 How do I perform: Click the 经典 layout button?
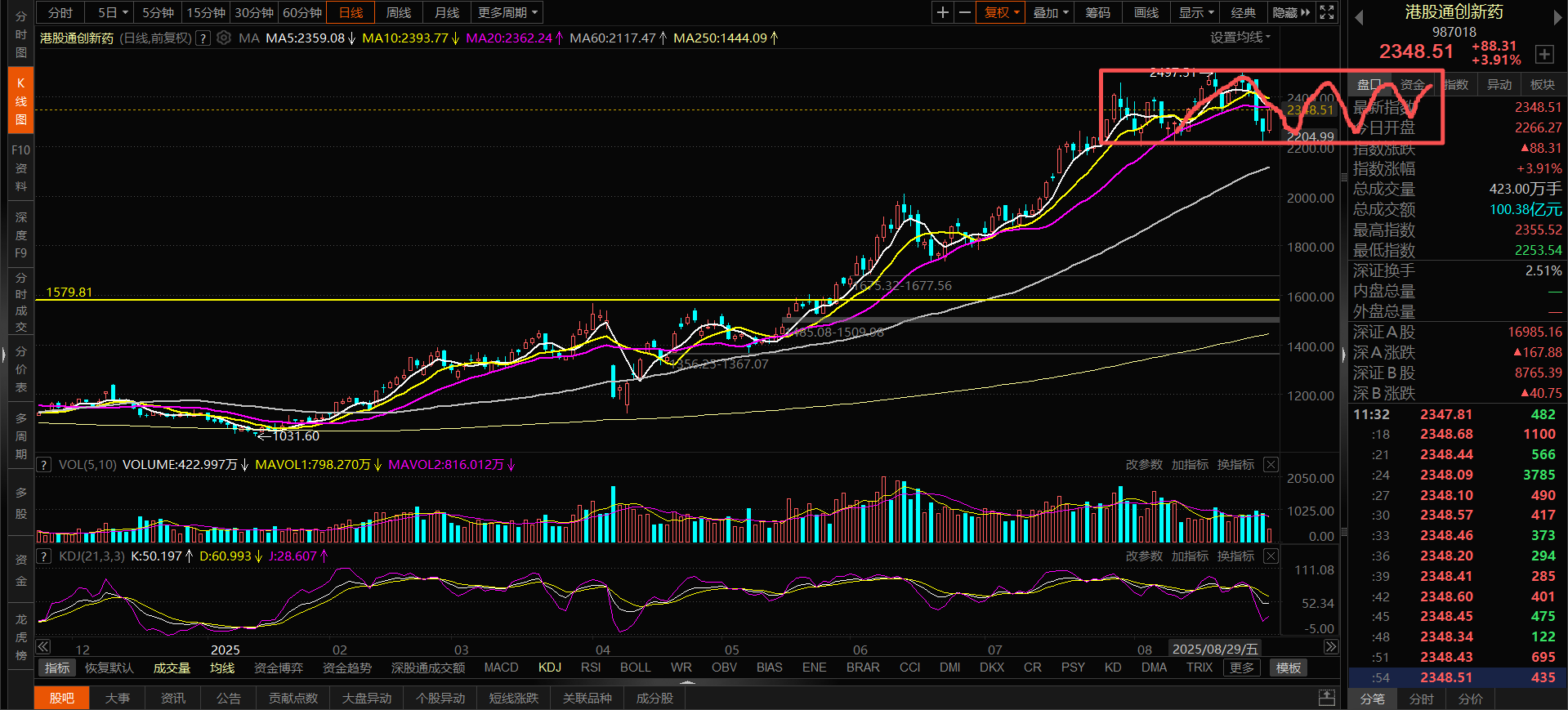click(1244, 12)
